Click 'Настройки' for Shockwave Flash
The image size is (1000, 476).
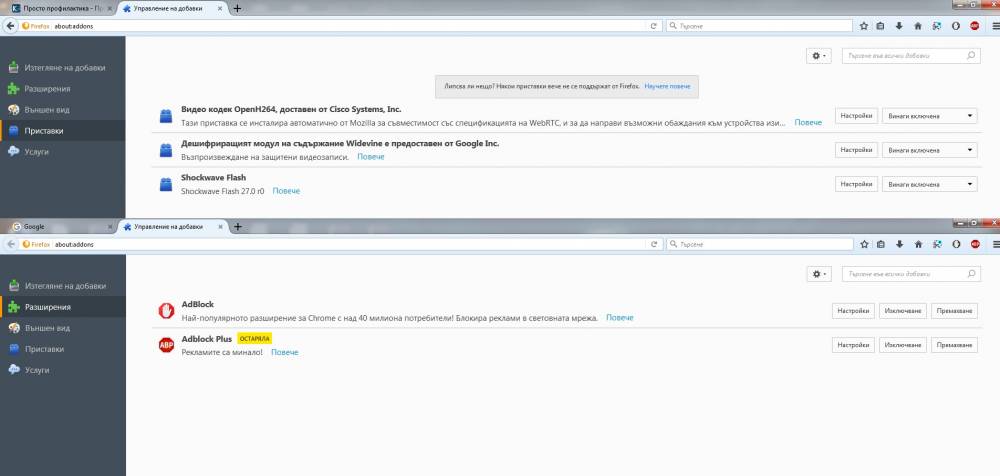[x=856, y=184]
